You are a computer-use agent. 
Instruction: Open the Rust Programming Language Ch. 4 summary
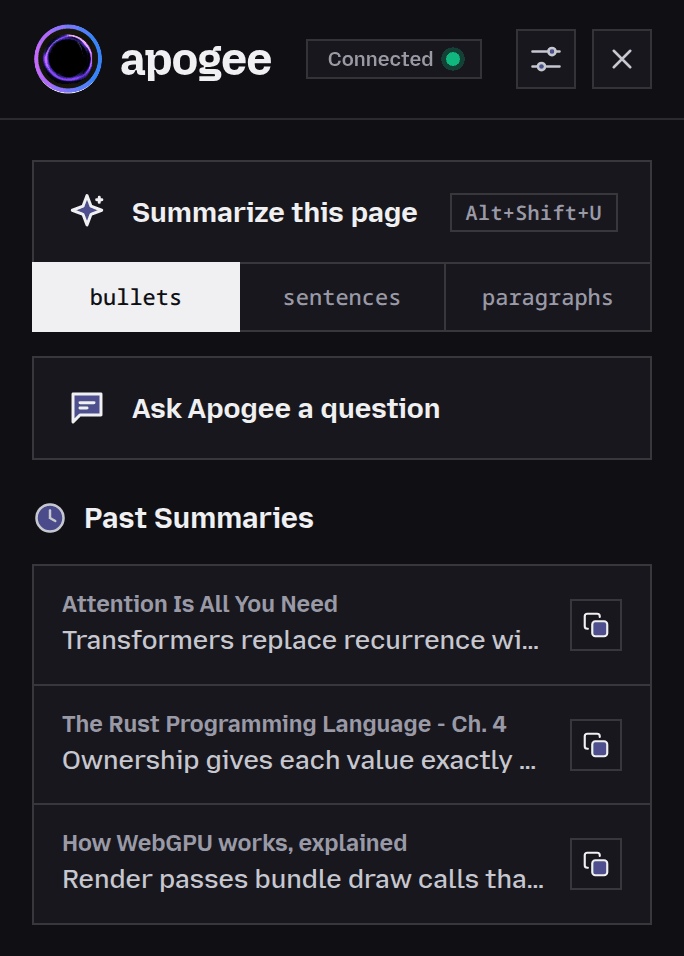(341, 744)
